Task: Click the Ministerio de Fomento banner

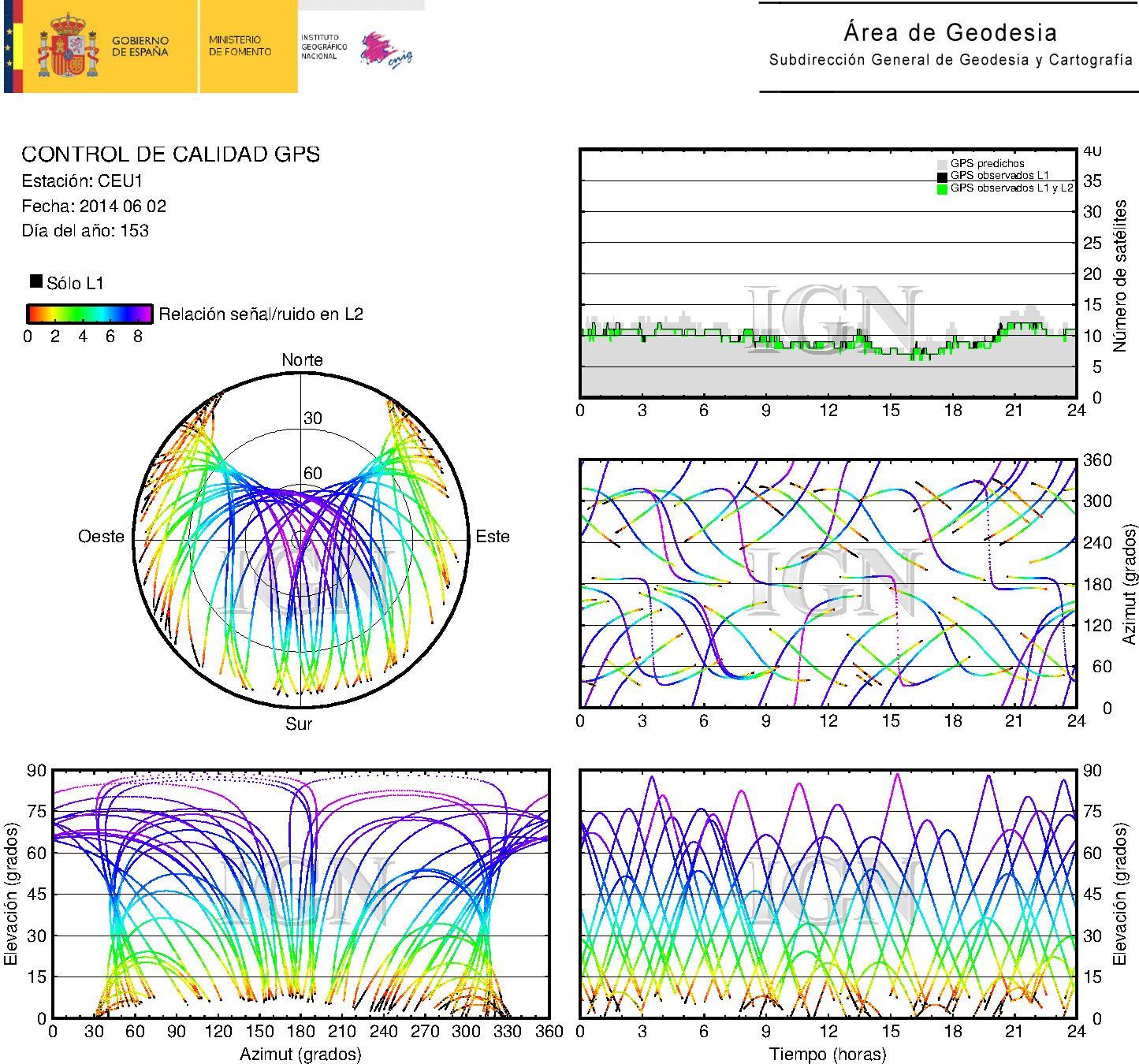Action: coord(240,46)
